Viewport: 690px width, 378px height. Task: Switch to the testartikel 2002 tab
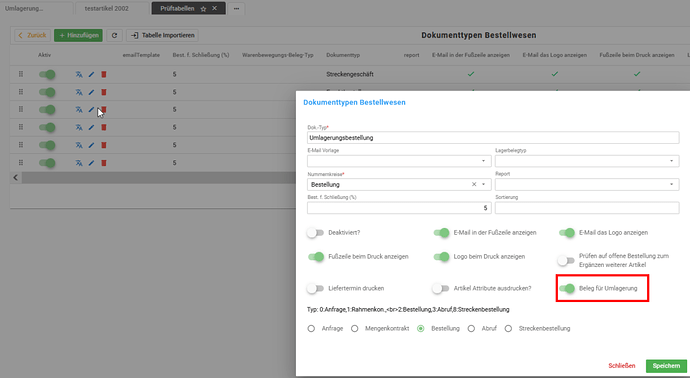pos(106,8)
